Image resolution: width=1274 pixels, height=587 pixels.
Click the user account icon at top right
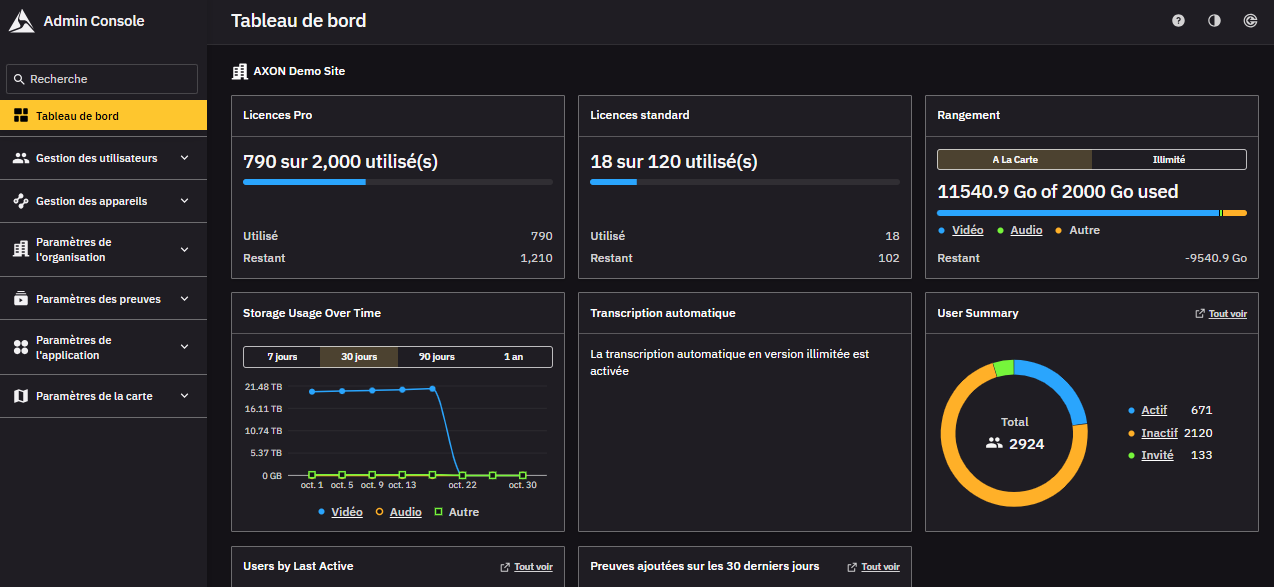[1250, 21]
